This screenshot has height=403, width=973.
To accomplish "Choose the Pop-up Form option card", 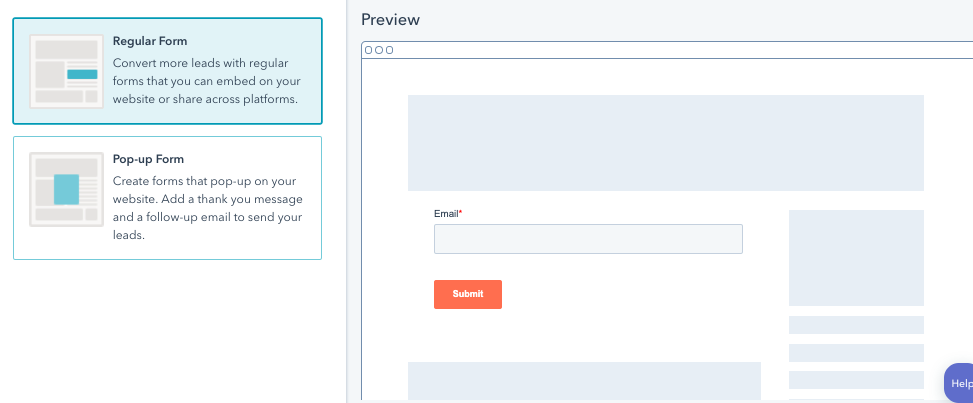I will tap(167, 198).
